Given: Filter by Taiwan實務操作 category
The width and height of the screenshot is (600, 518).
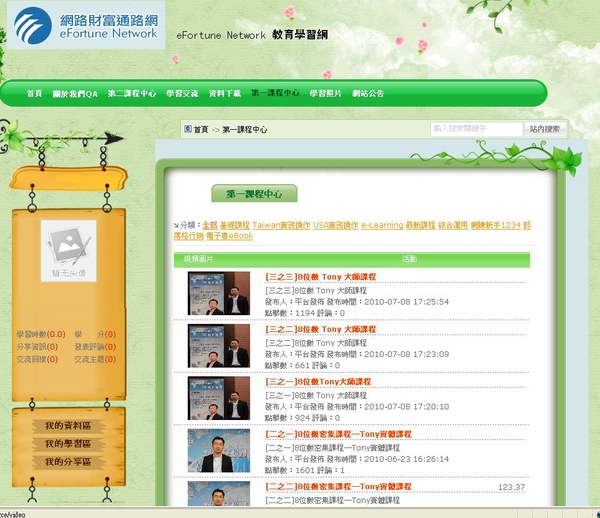Looking at the screenshot, I should point(281,225).
